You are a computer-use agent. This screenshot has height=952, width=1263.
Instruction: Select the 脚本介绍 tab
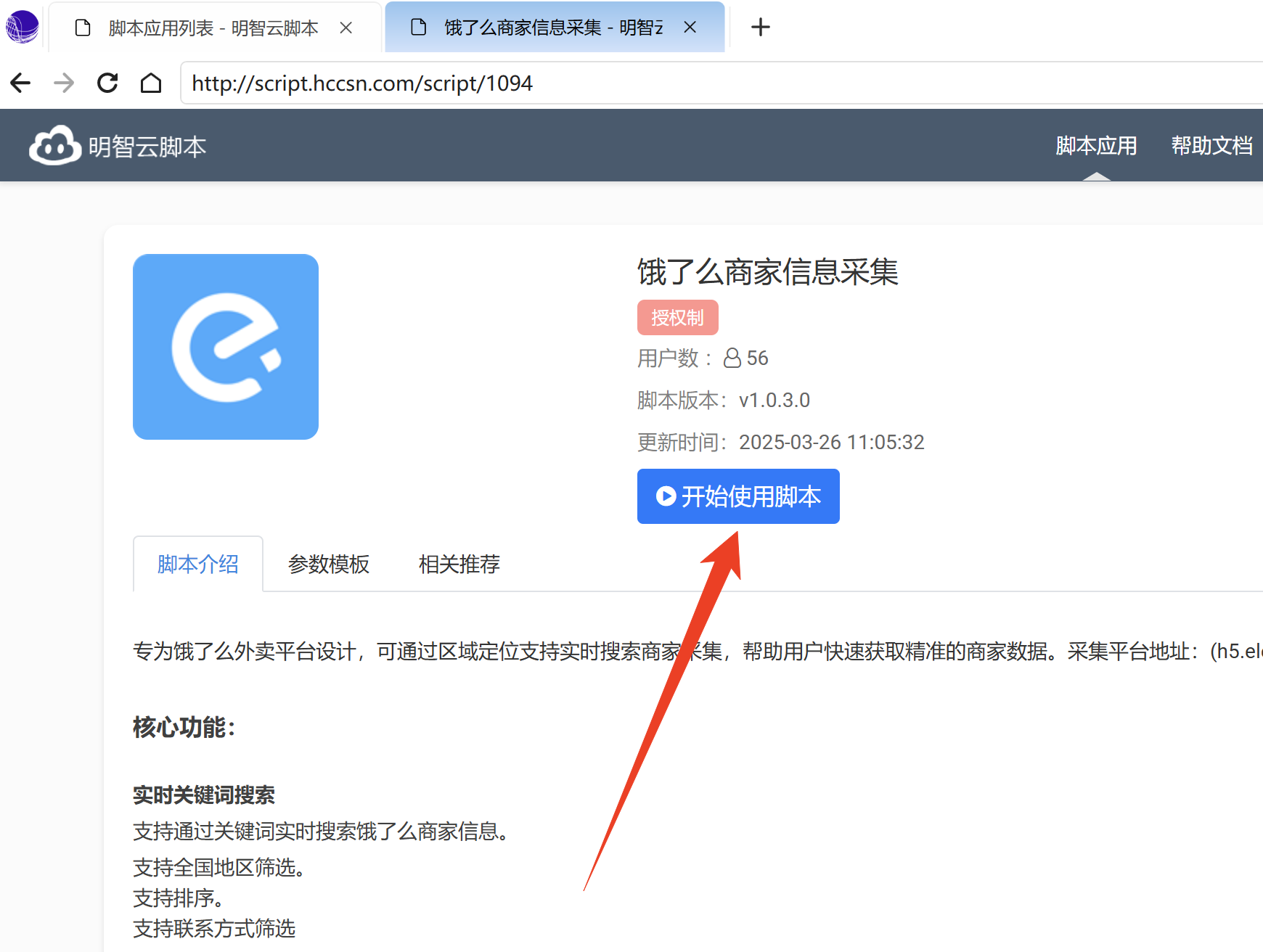pos(198,564)
